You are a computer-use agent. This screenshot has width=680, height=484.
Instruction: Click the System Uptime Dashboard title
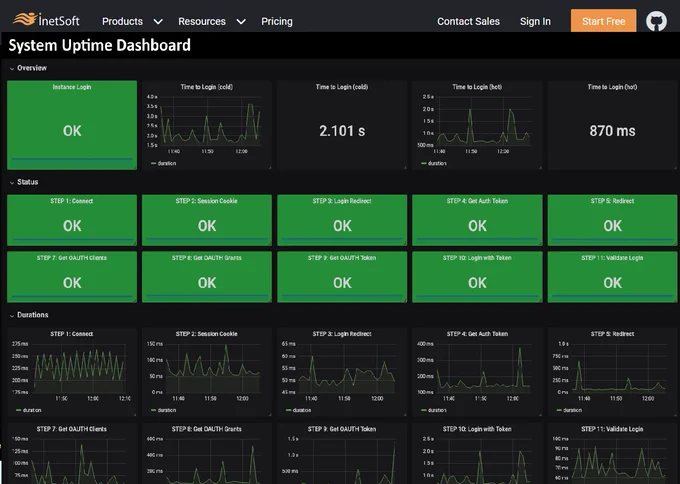click(99, 46)
